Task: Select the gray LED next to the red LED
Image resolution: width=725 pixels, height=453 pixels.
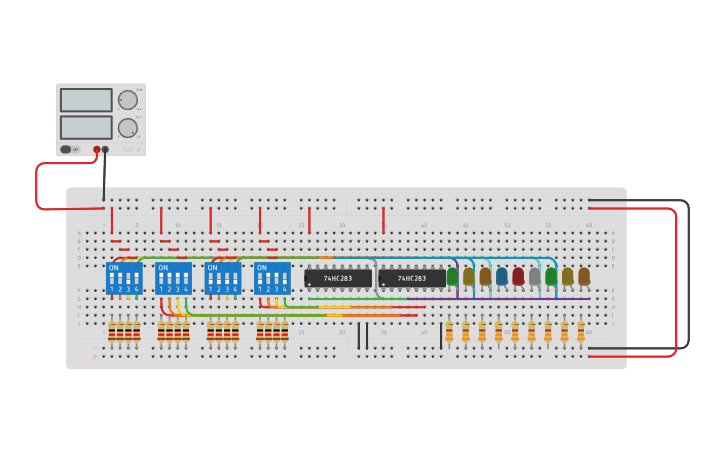Action: coord(534,275)
